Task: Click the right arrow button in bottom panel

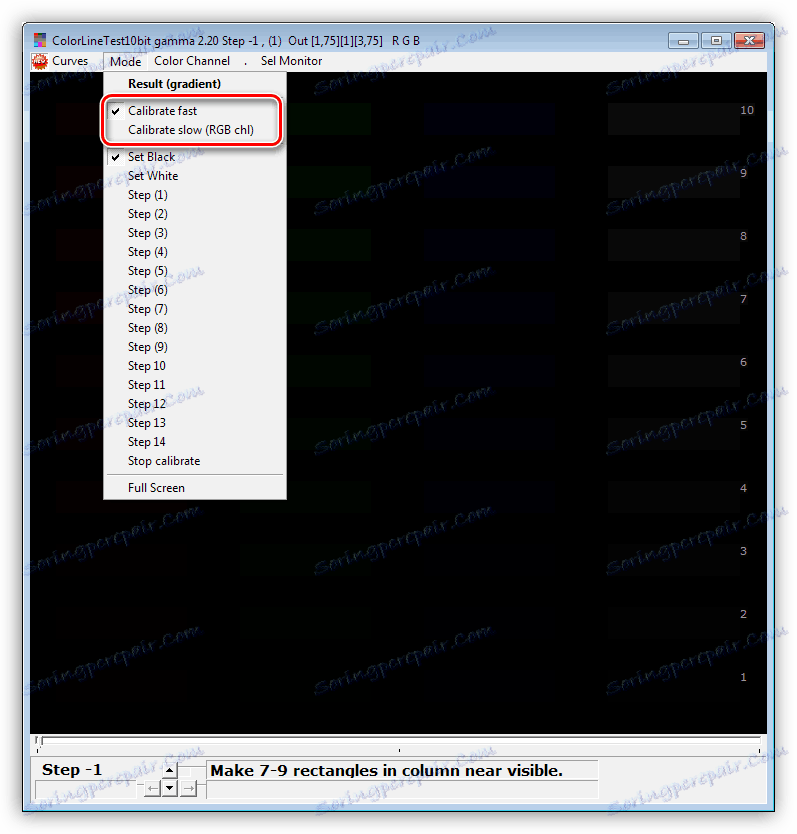Action: click(x=188, y=788)
